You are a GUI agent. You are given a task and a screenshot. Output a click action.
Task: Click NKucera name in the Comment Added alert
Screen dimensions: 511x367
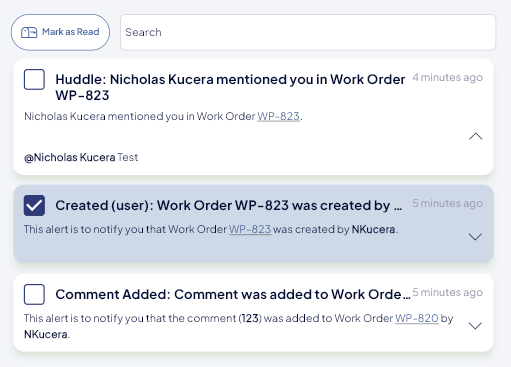[46, 334]
